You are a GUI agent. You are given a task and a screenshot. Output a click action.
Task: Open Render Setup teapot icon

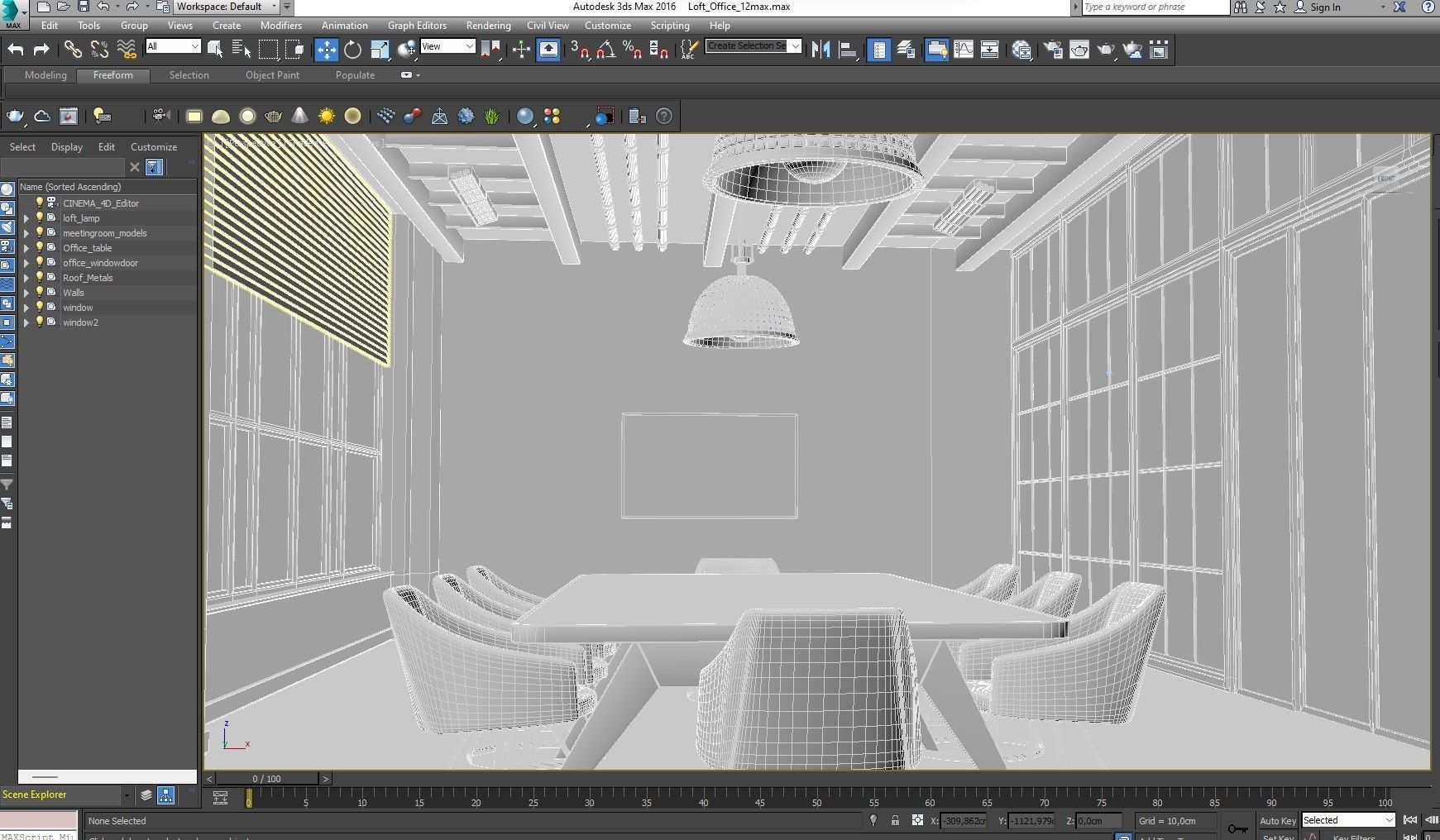(x=1053, y=50)
